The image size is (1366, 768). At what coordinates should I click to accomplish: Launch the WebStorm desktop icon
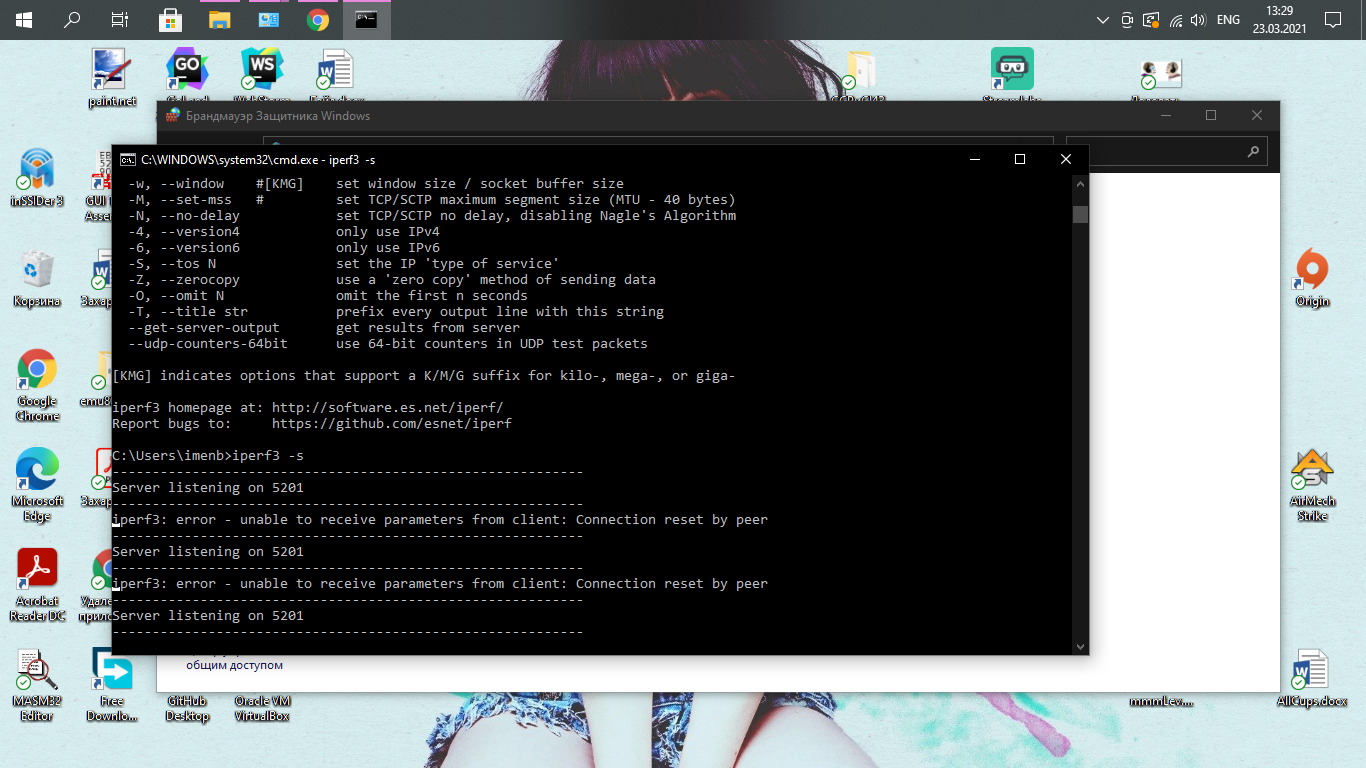click(x=261, y=70)
